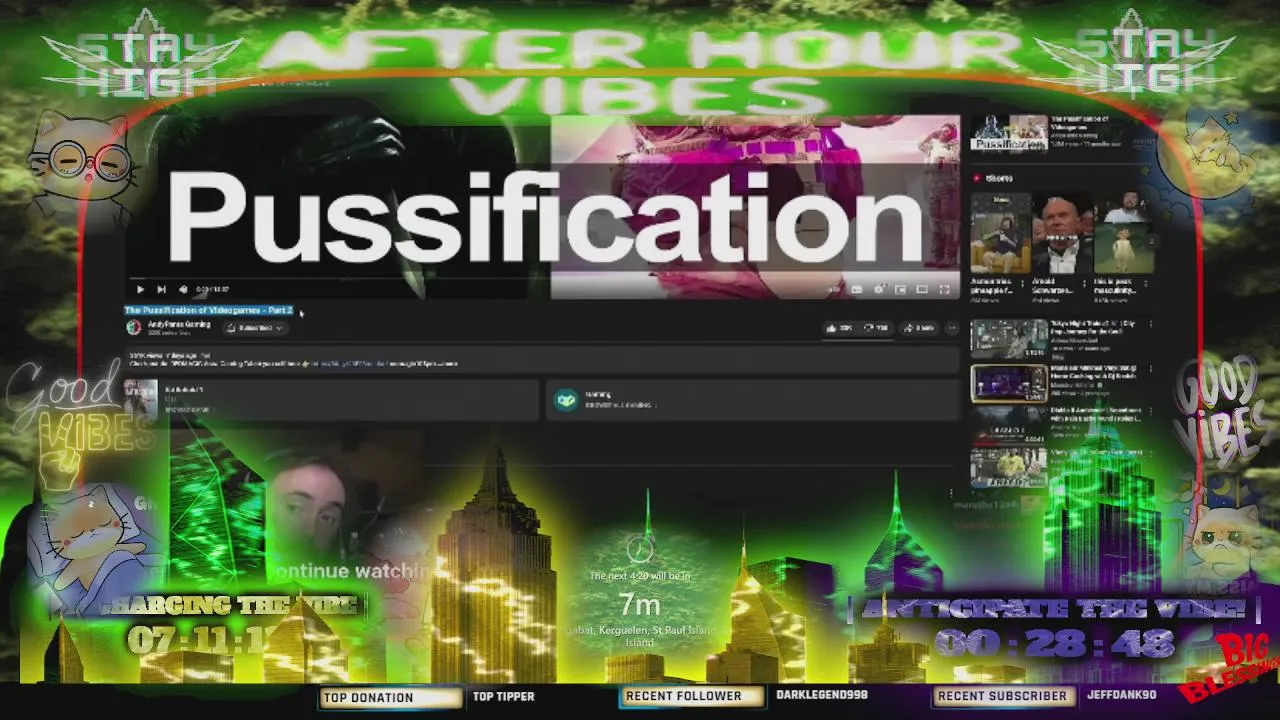Click the TOP TIPPER label
The height and width of the screenshot is (720, 1280).
[x=503, y=697]
